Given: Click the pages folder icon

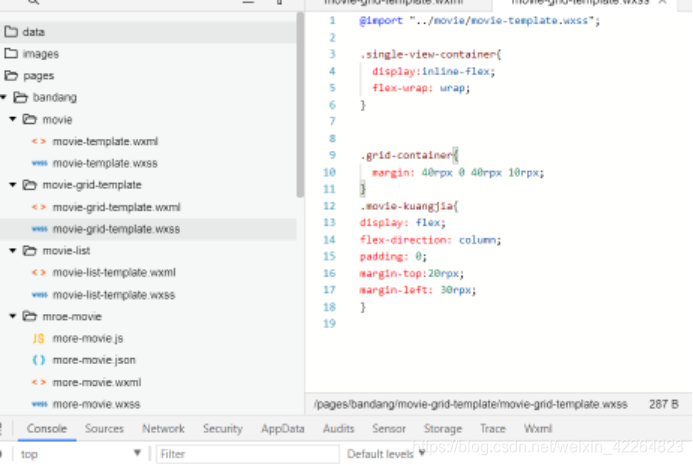Looking at the screenshot, I should (11, 75).
